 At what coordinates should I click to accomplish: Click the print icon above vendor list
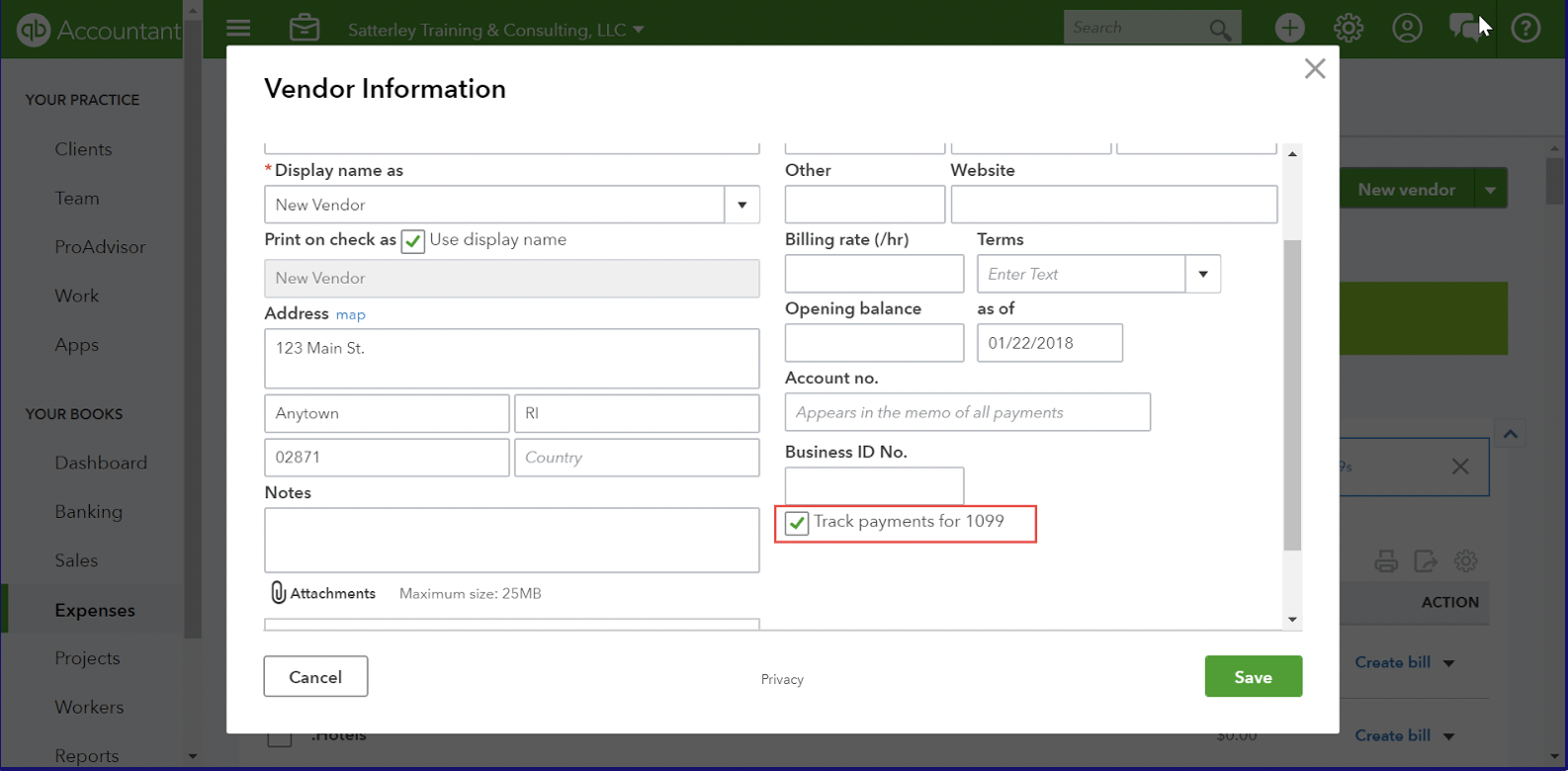[1386, 561]
